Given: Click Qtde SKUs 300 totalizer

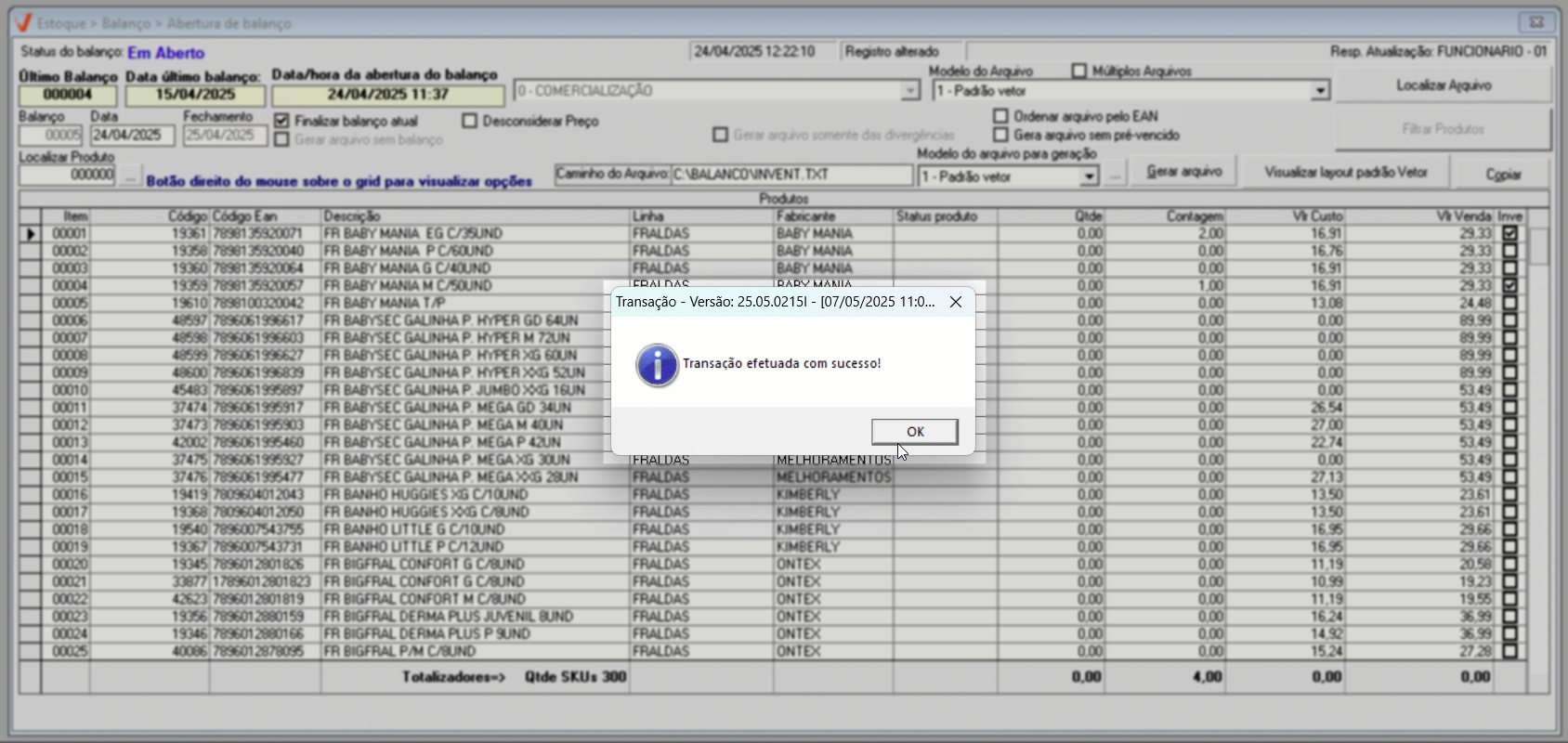Looking at the screenshot, I should 575,677.
